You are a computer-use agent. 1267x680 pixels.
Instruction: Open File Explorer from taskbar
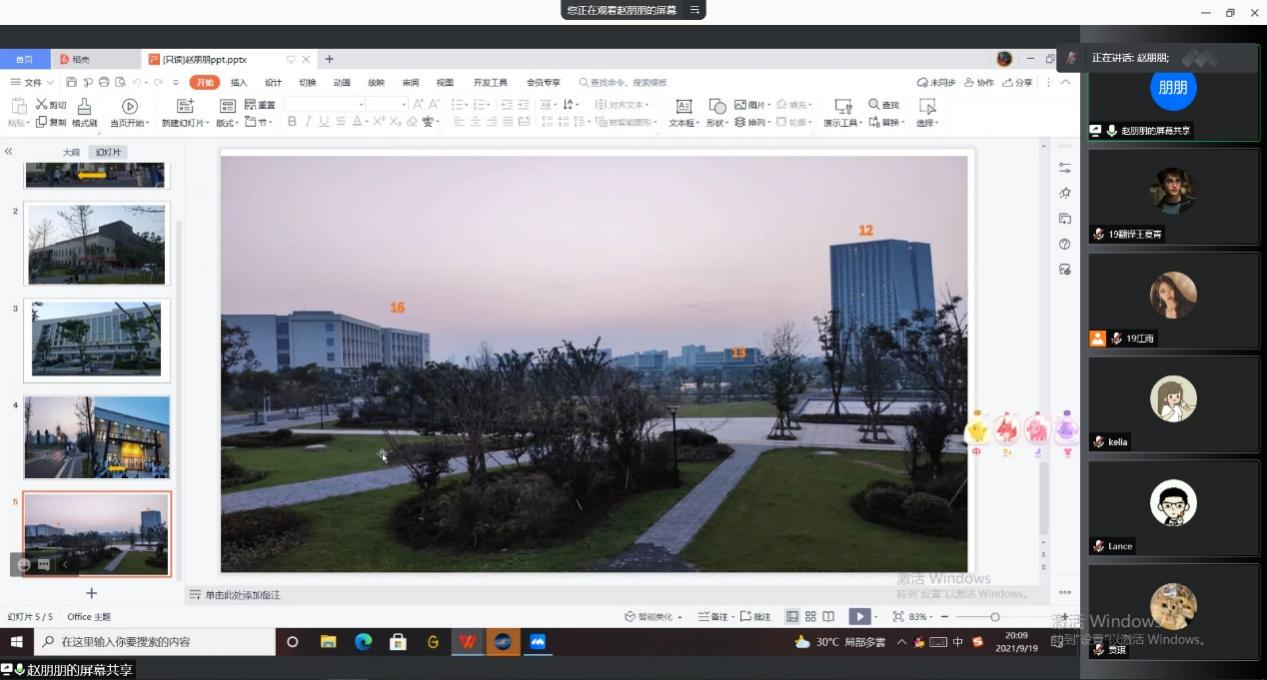[327, 642]
